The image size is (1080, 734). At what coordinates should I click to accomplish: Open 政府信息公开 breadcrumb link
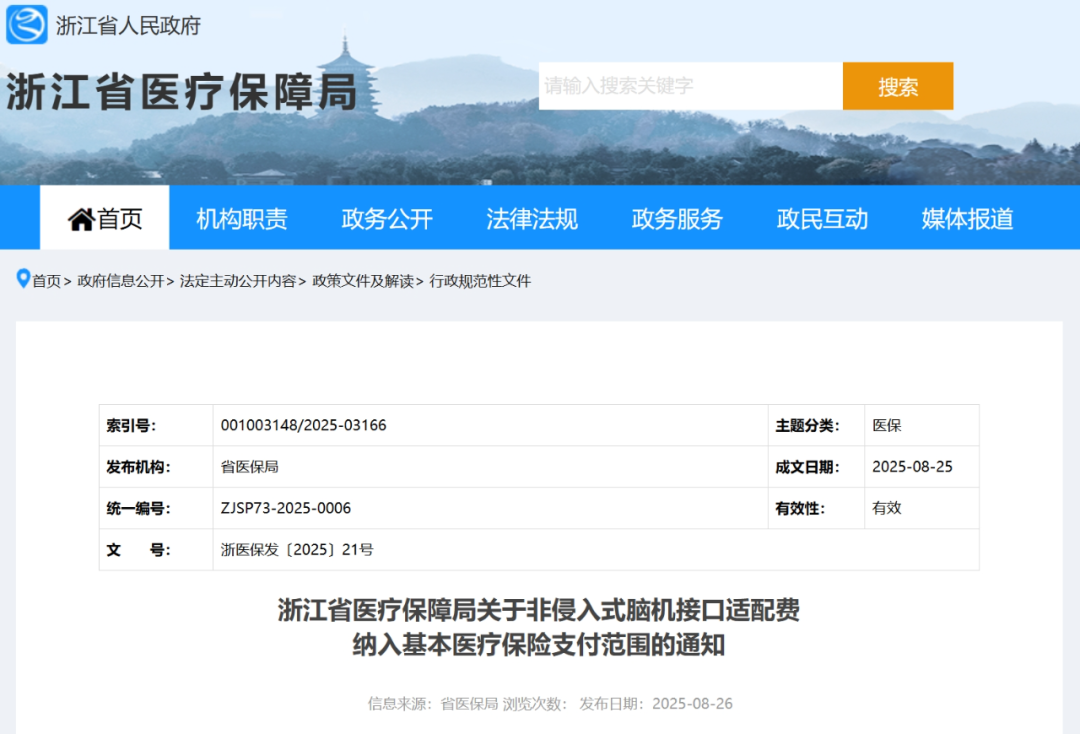pyautogui.click(x=121, y=281)
